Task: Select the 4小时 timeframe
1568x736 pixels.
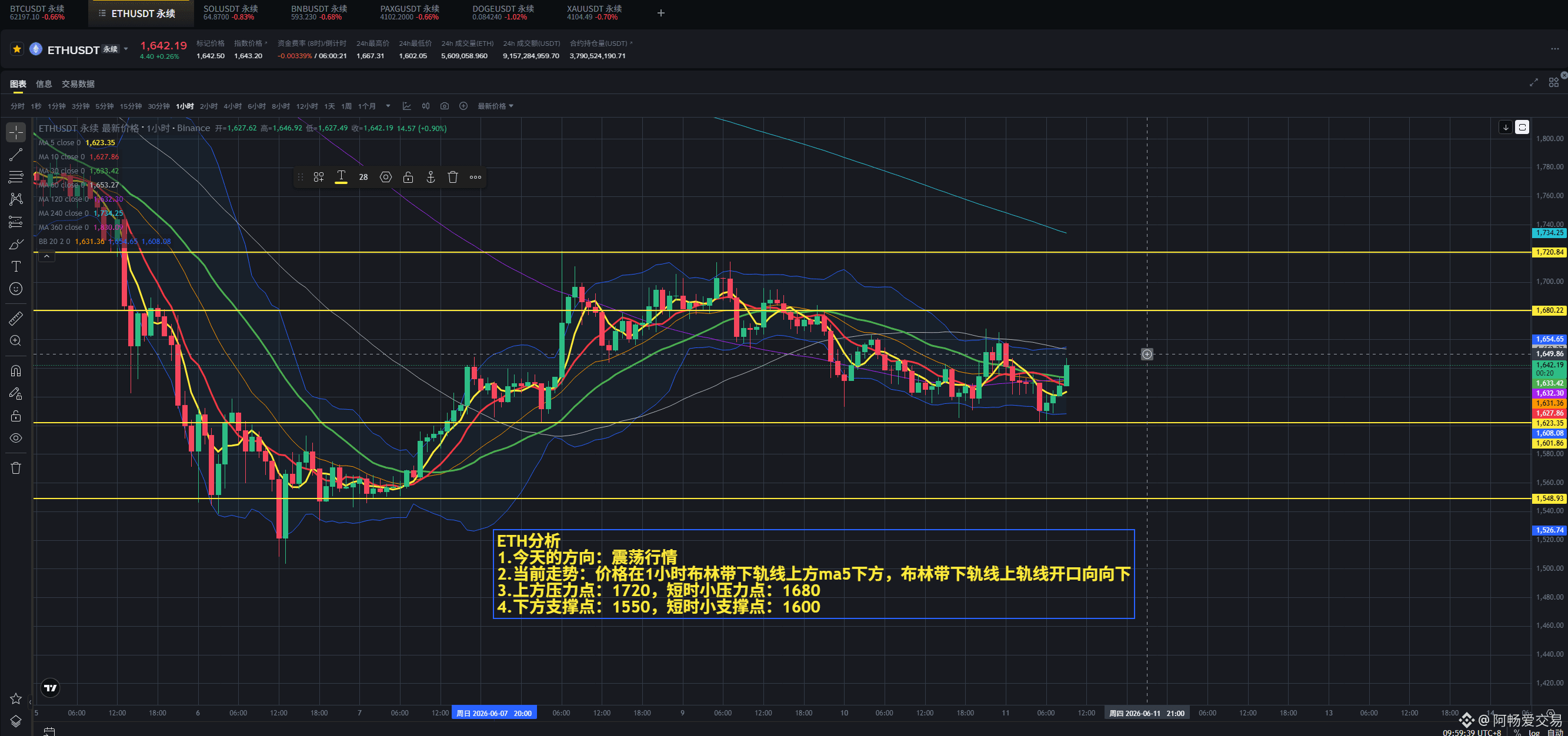Action: [x=232, y=106]
